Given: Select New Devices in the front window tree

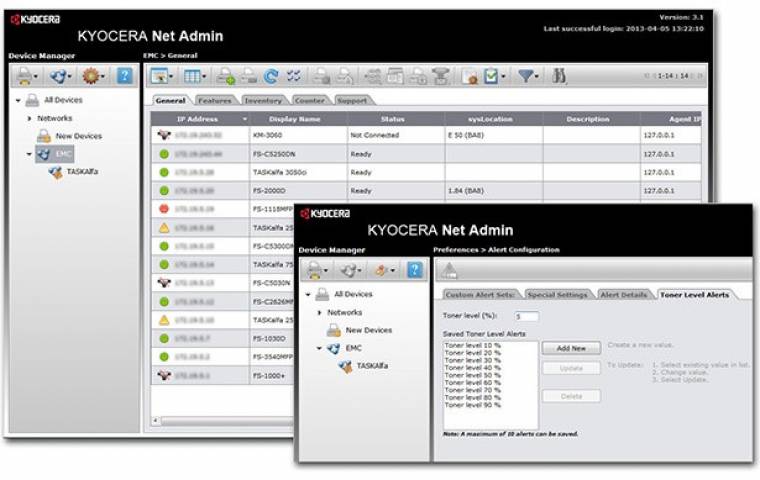Looking at the screenshot, I should (368, 330).
